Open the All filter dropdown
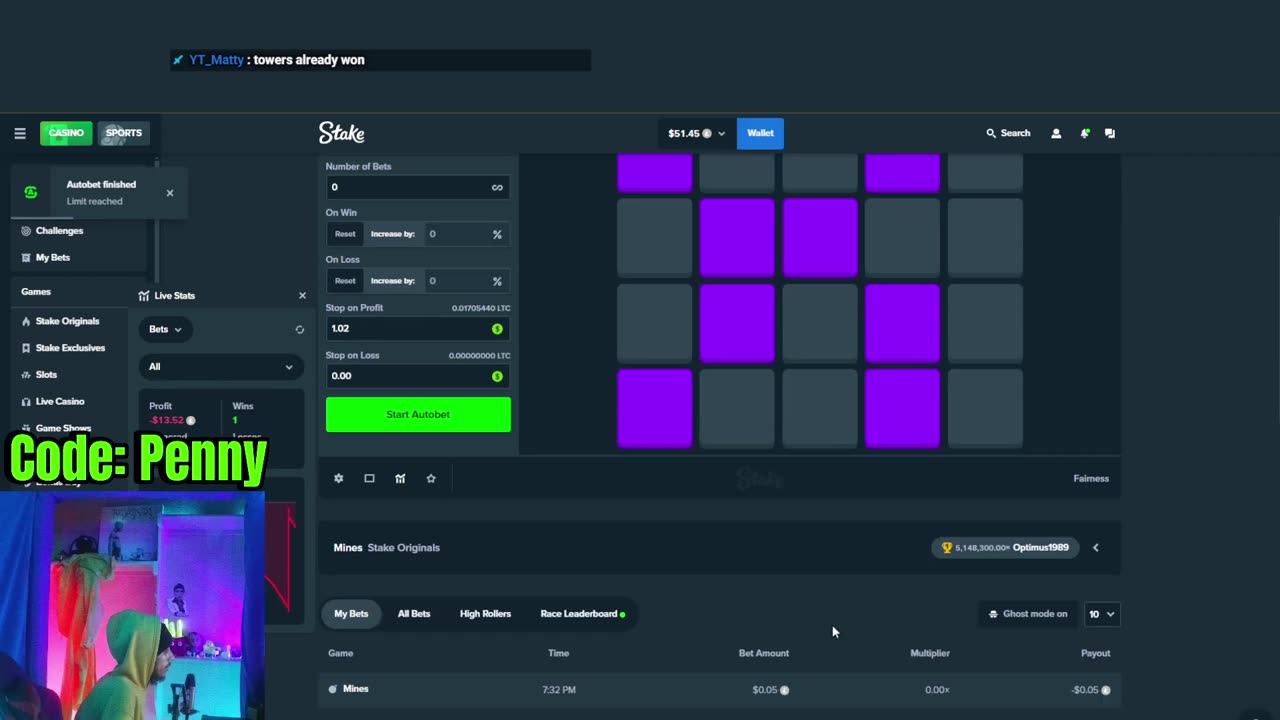Viewport: 1280px width, 720px height. pyautogui.click(x=221, y=367)
